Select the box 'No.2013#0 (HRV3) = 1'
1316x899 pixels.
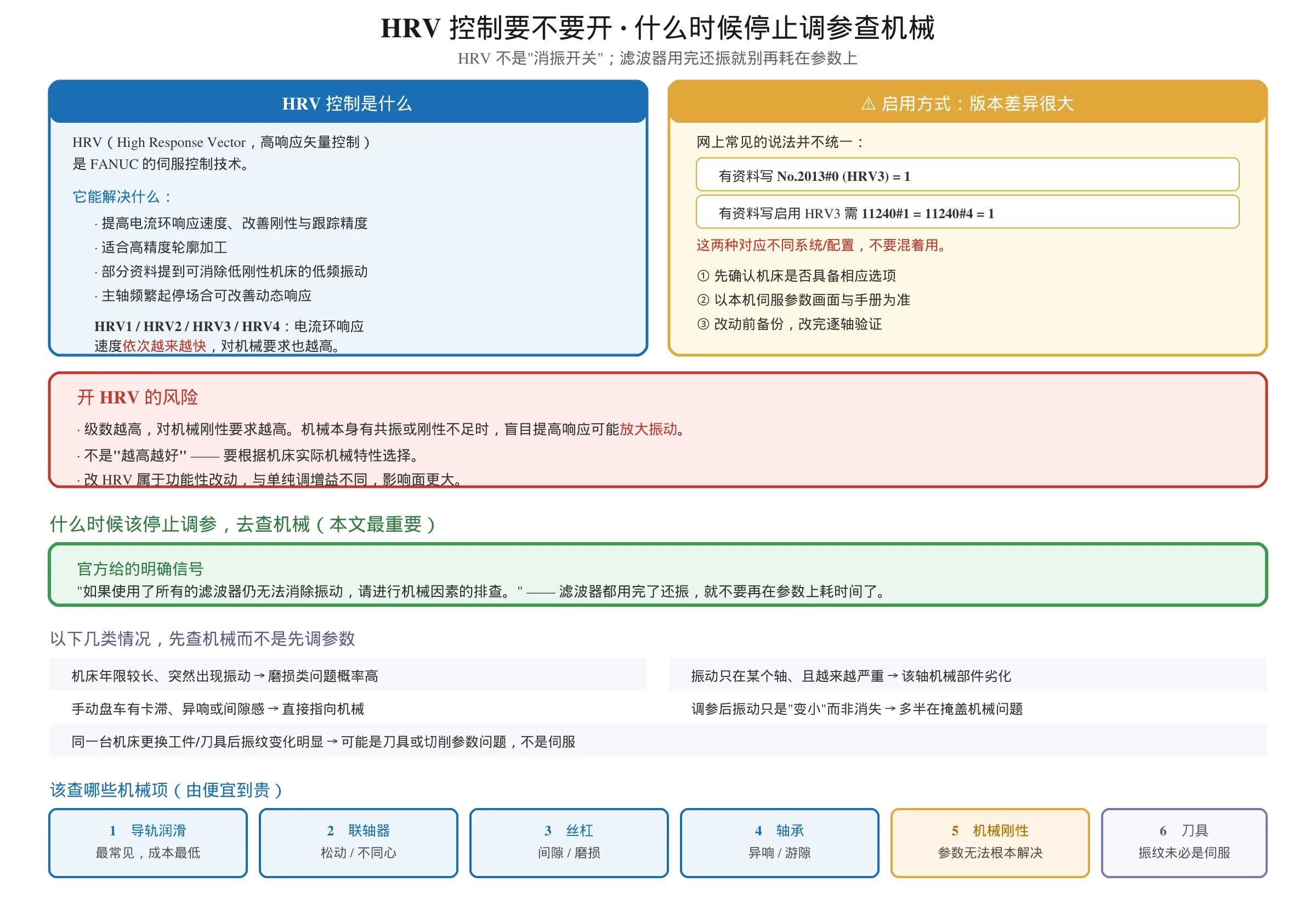tap(967, 174)
